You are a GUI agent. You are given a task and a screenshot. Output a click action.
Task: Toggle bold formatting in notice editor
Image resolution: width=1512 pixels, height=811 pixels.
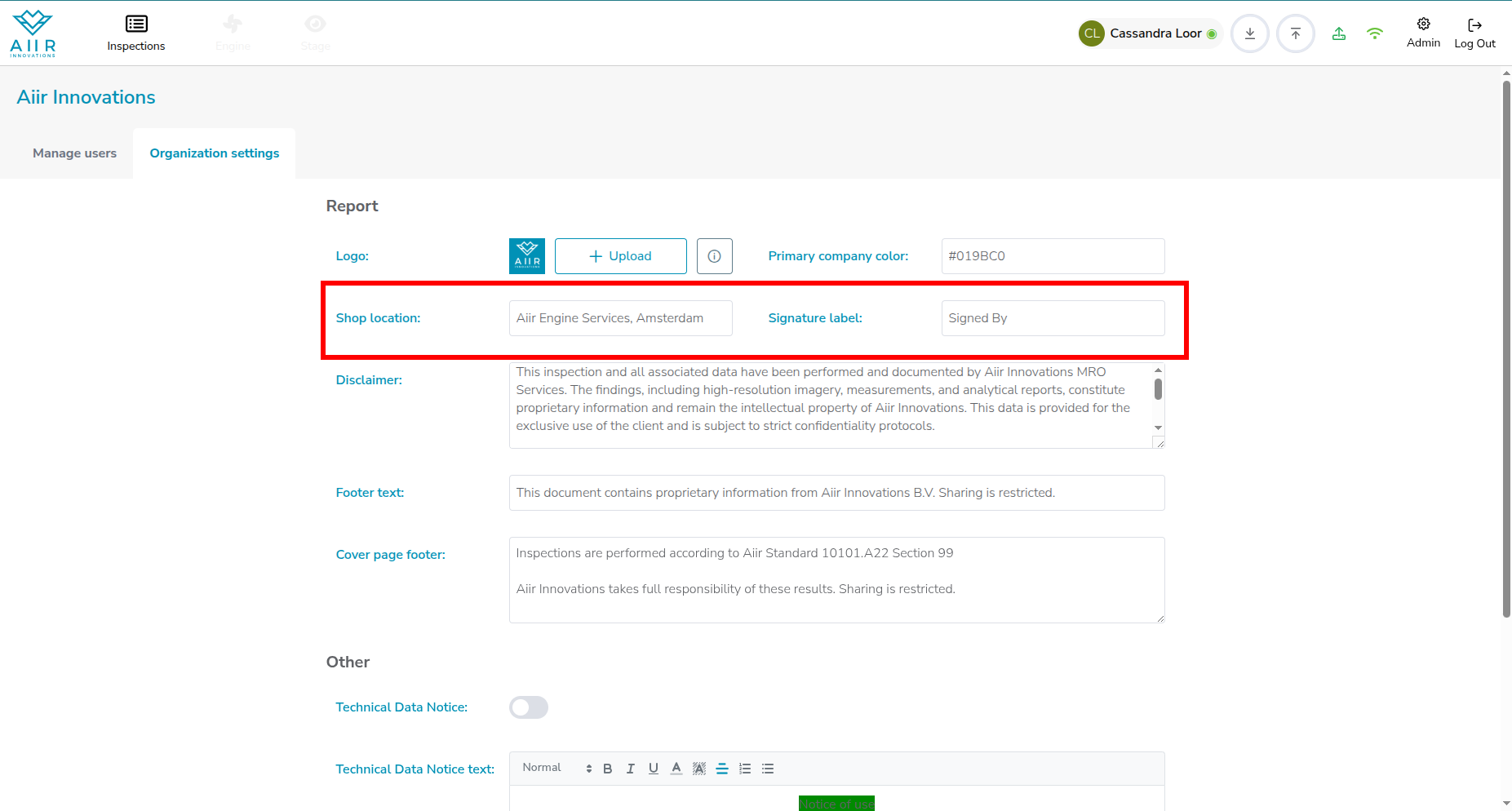point(608,769)
